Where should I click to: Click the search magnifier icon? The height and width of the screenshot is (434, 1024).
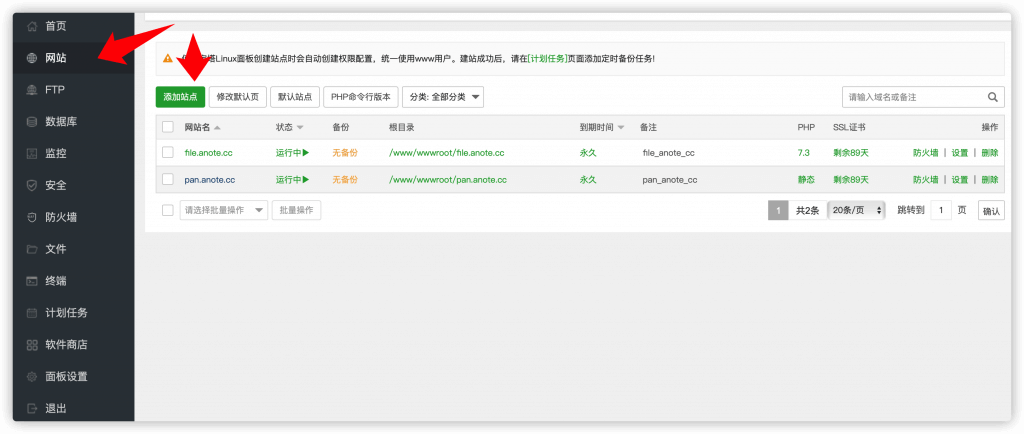tap(993, 97)
